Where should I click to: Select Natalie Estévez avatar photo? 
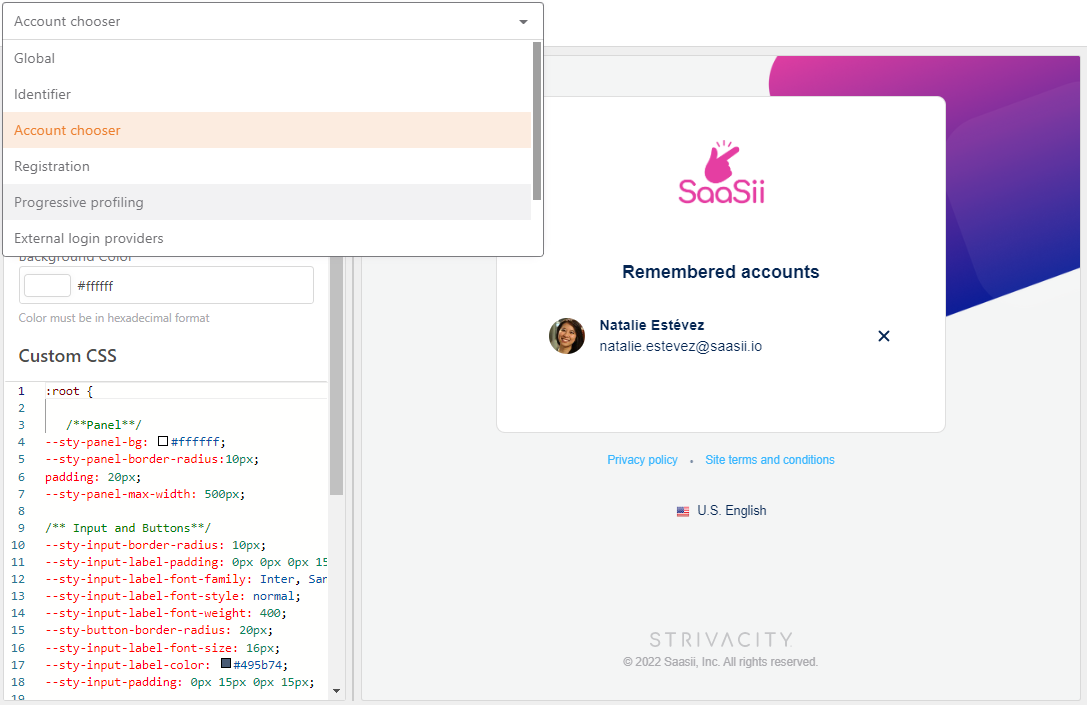click(567, 336)
